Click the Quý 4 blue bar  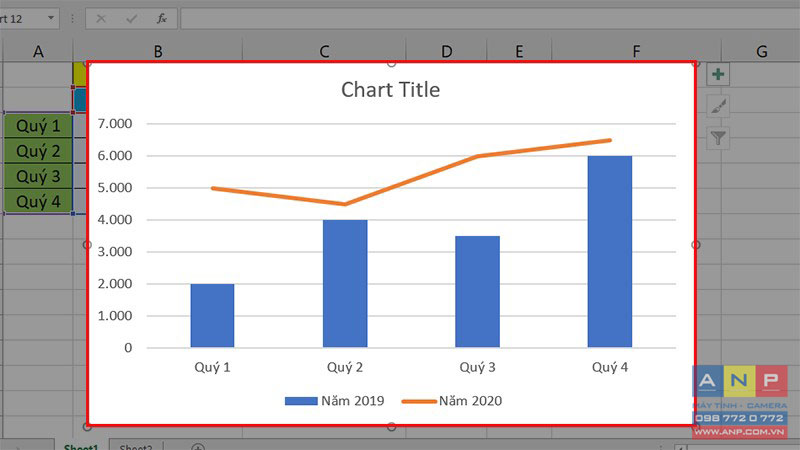[x=610, y=252]
